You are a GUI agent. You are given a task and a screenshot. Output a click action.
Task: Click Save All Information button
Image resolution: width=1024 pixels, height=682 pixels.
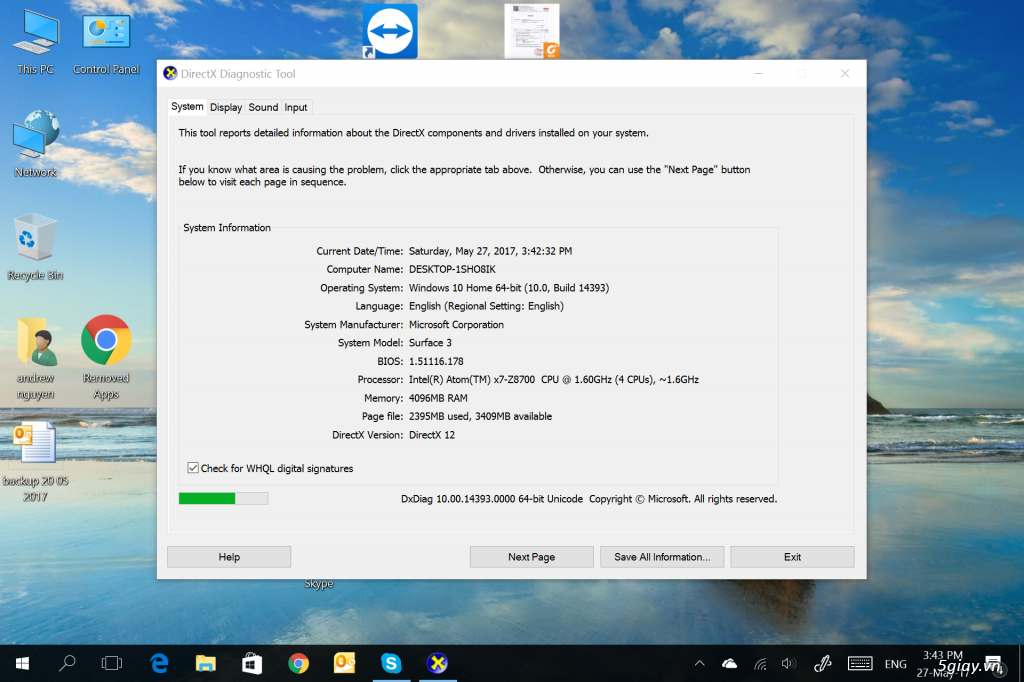[x=661, y=557]
